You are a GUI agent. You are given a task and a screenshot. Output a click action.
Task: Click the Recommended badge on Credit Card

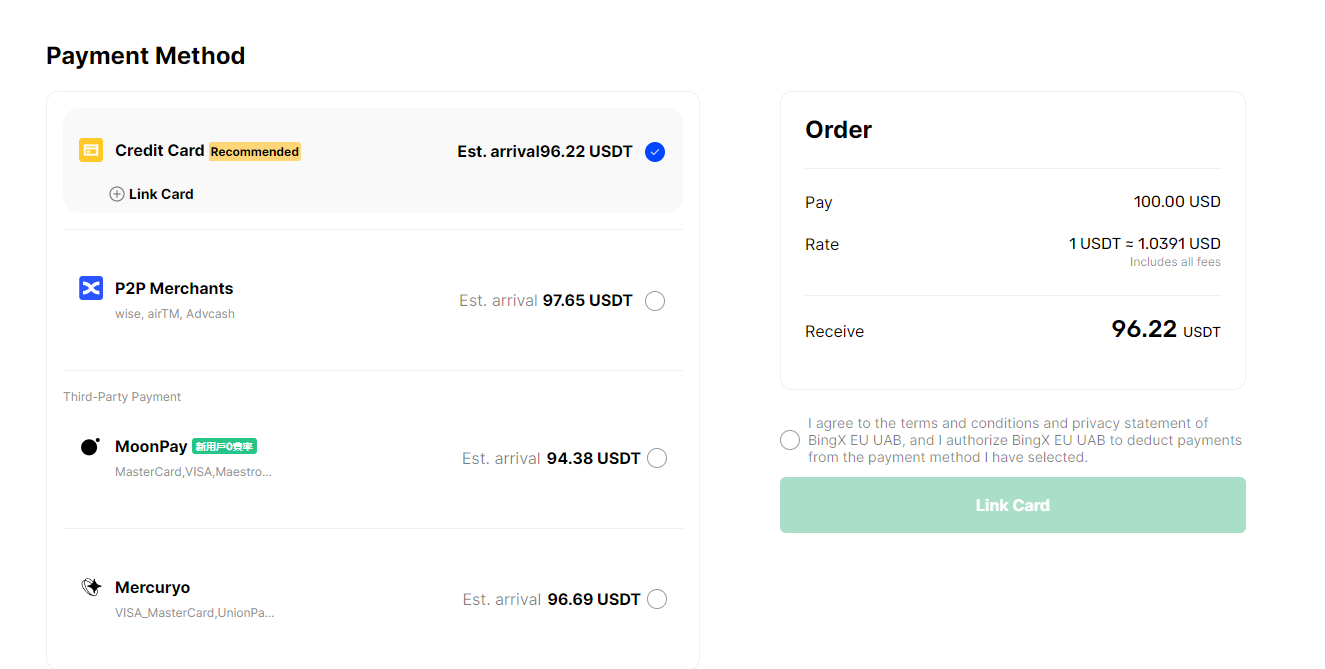255,152
